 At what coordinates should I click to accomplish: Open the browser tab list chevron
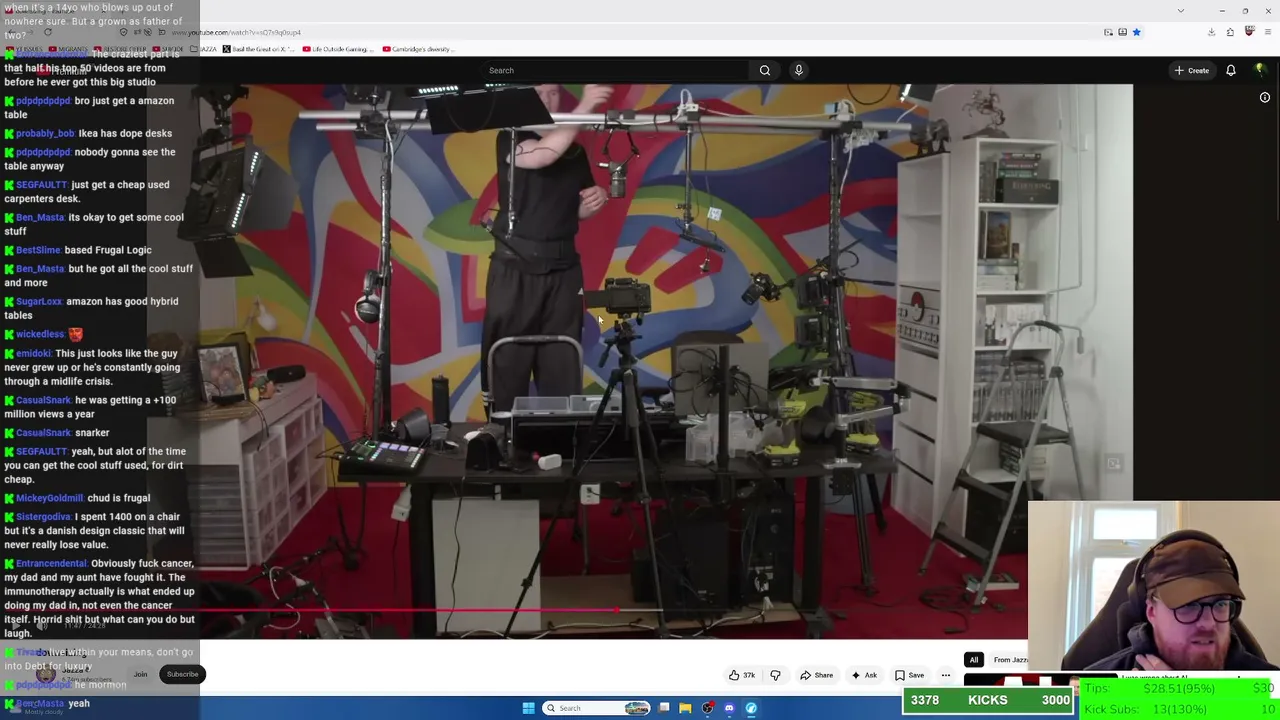click(1181, 11)
